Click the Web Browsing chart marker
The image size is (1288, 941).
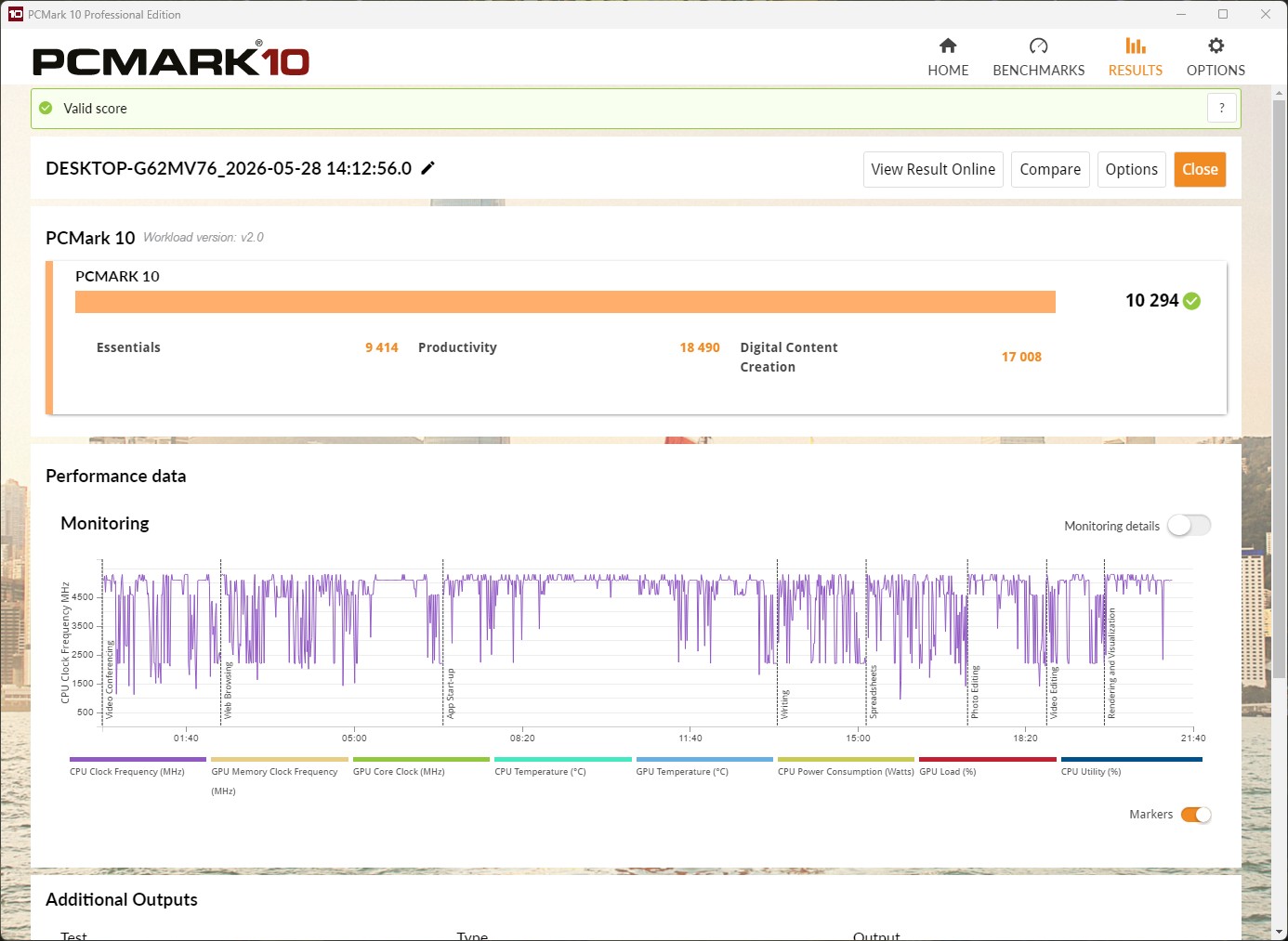pos(228,690)
